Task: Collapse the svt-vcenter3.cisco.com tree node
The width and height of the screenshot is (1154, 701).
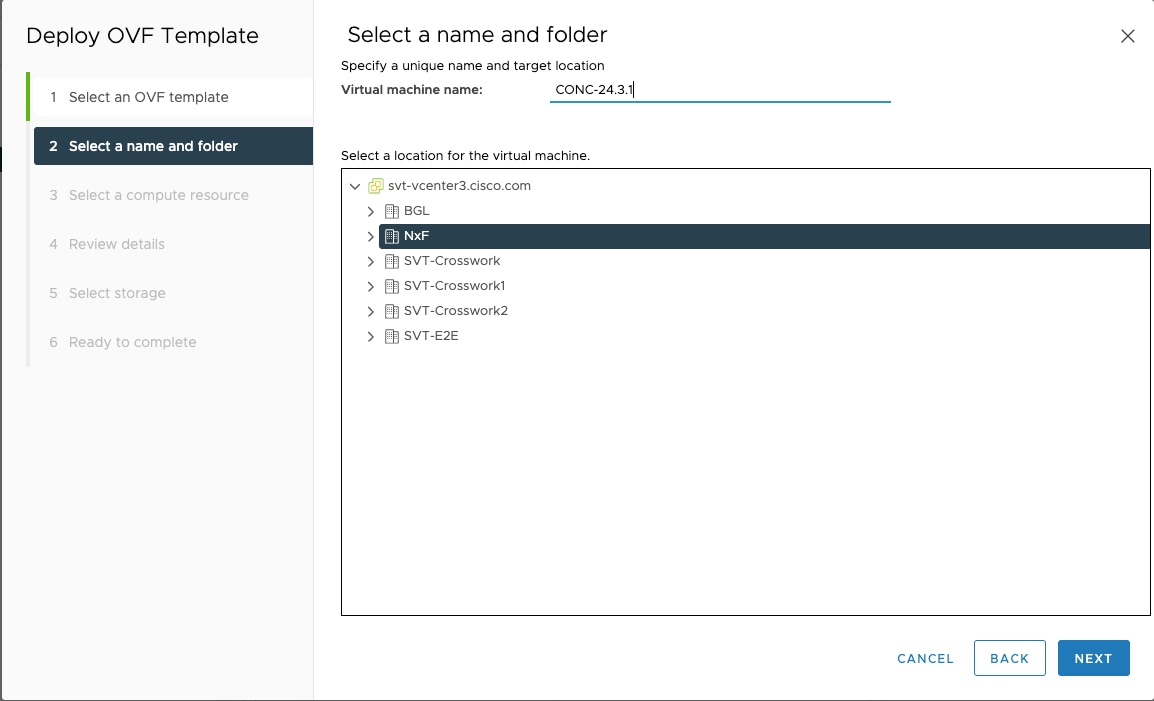Action: 355,186
